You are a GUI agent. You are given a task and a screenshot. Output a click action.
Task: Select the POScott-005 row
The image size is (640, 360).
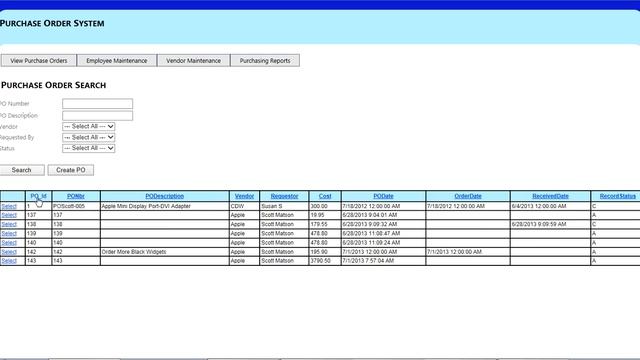(9, 207)
